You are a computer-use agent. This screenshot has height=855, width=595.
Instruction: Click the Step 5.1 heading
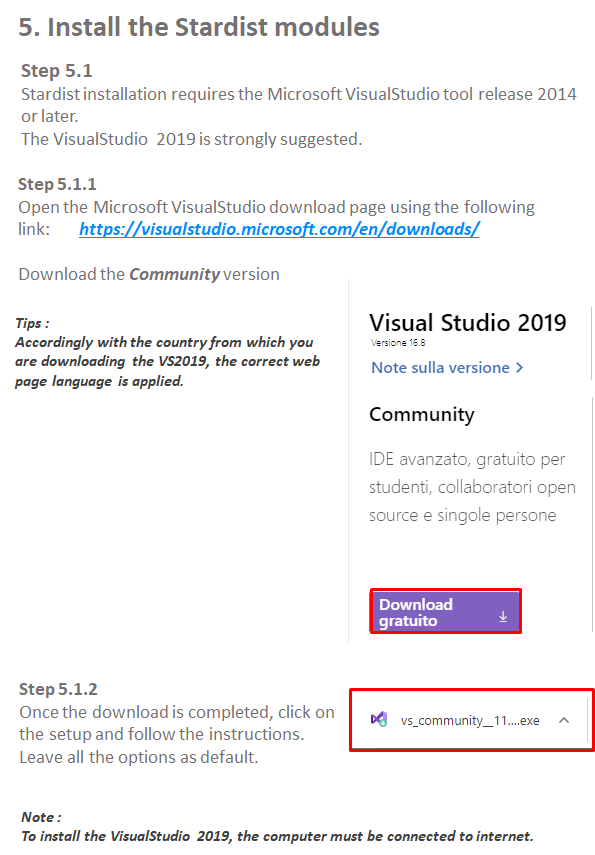click(x=57, y=71)
